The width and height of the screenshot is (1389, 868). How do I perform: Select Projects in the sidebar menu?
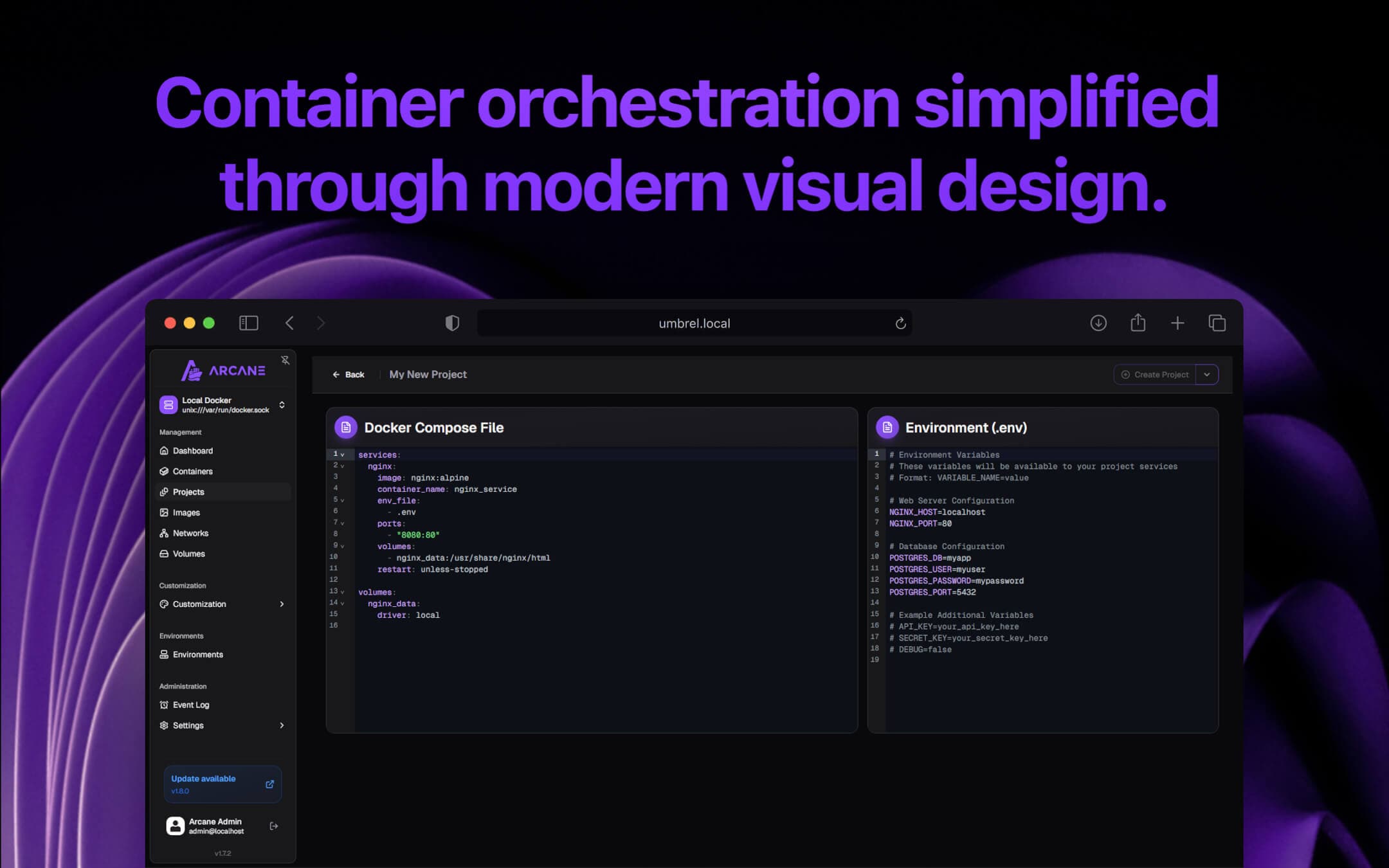[188, 491]
